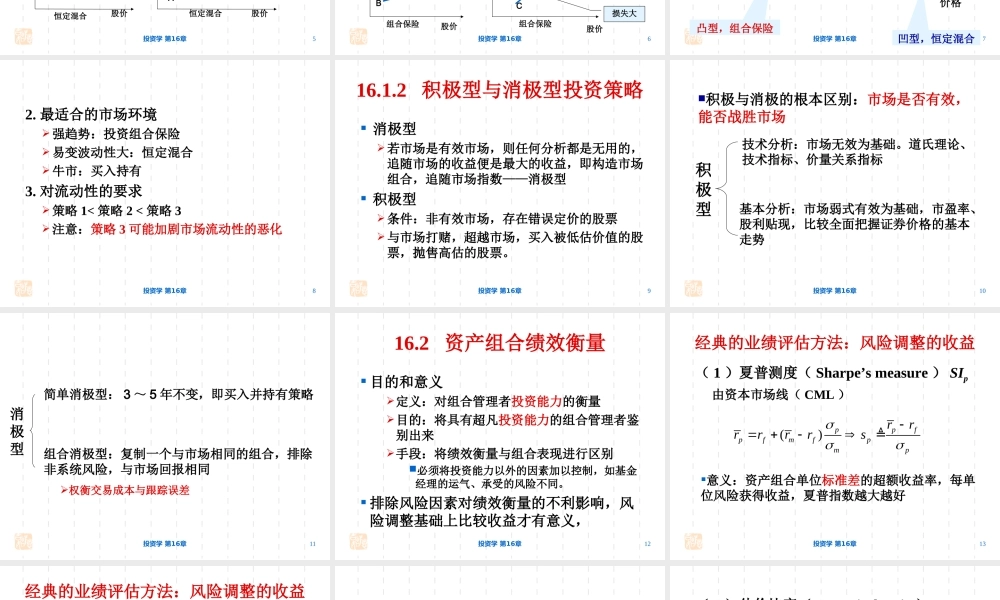Click the seal watermark icon on slide 8
This screenshot has height=600, width=1000.
24,290
